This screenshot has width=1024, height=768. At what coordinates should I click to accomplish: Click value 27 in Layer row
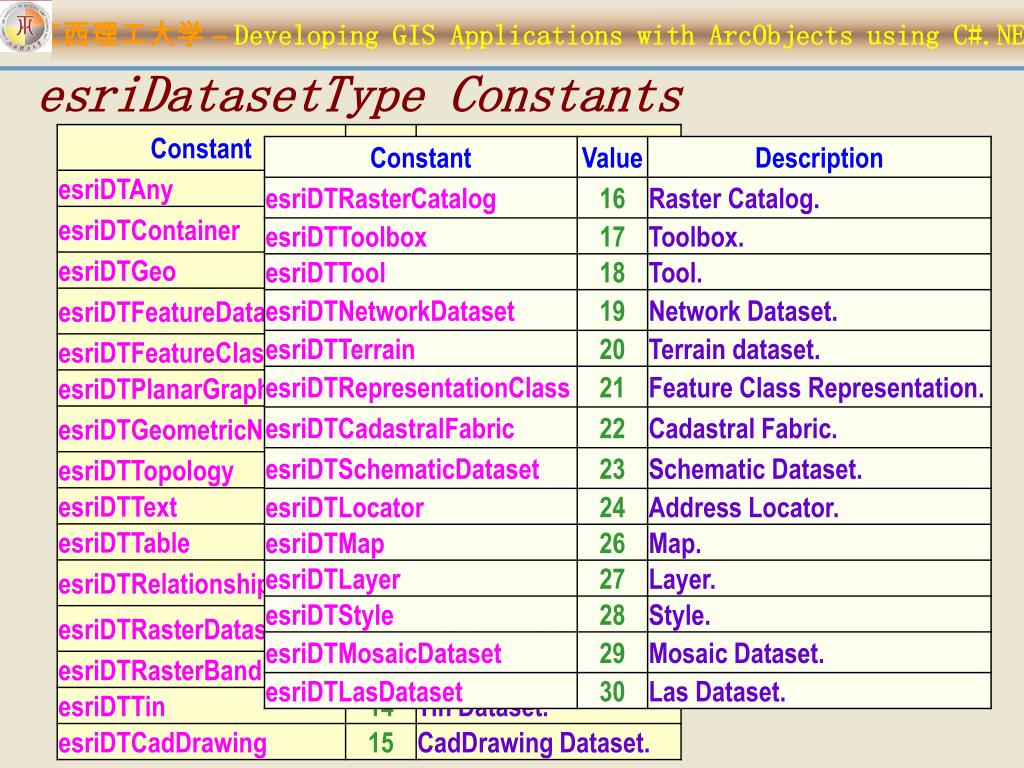coord(612,580)
